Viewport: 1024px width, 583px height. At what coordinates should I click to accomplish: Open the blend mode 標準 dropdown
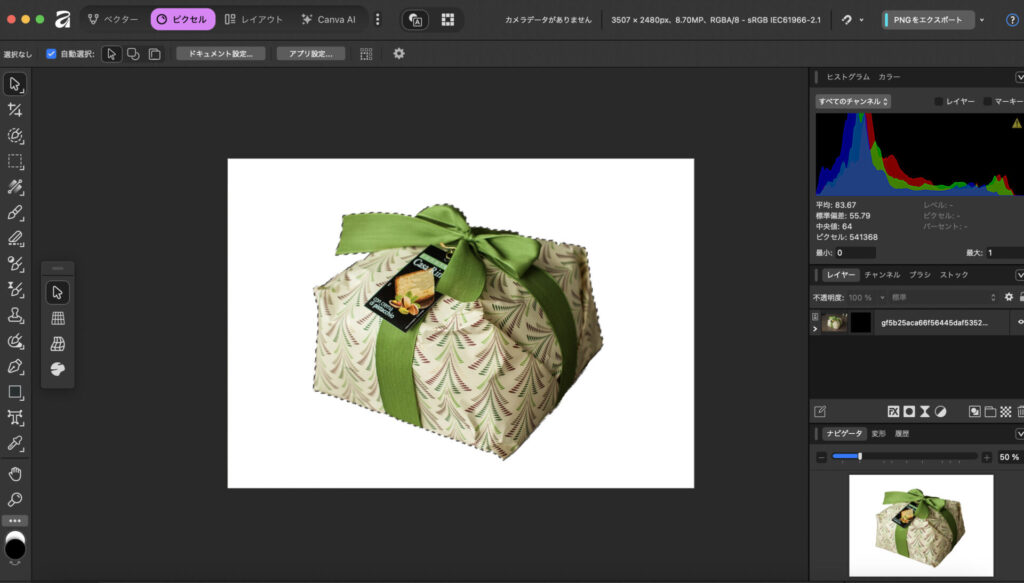click(x=942, y=297)
